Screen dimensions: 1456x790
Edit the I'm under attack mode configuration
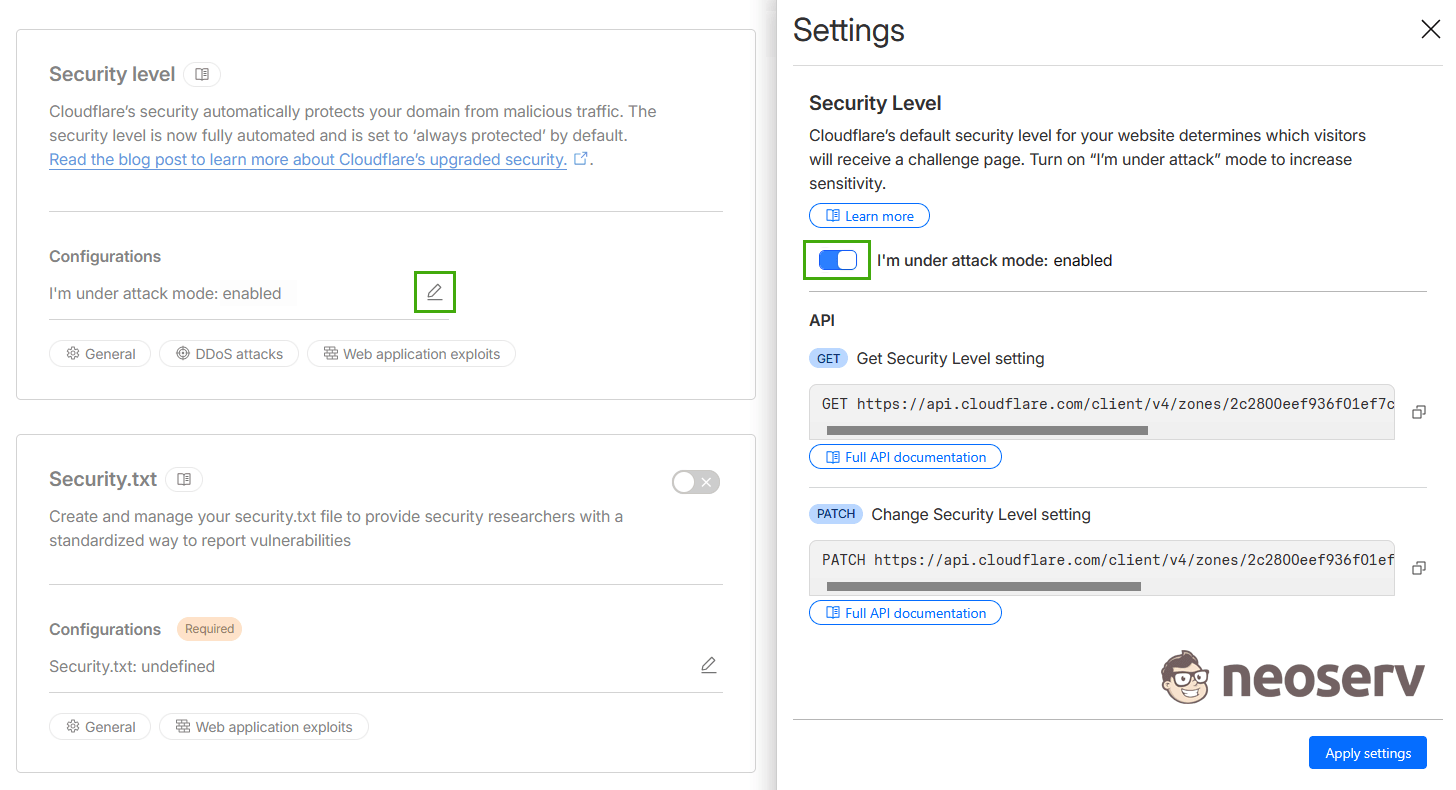(x=435, y=292)
